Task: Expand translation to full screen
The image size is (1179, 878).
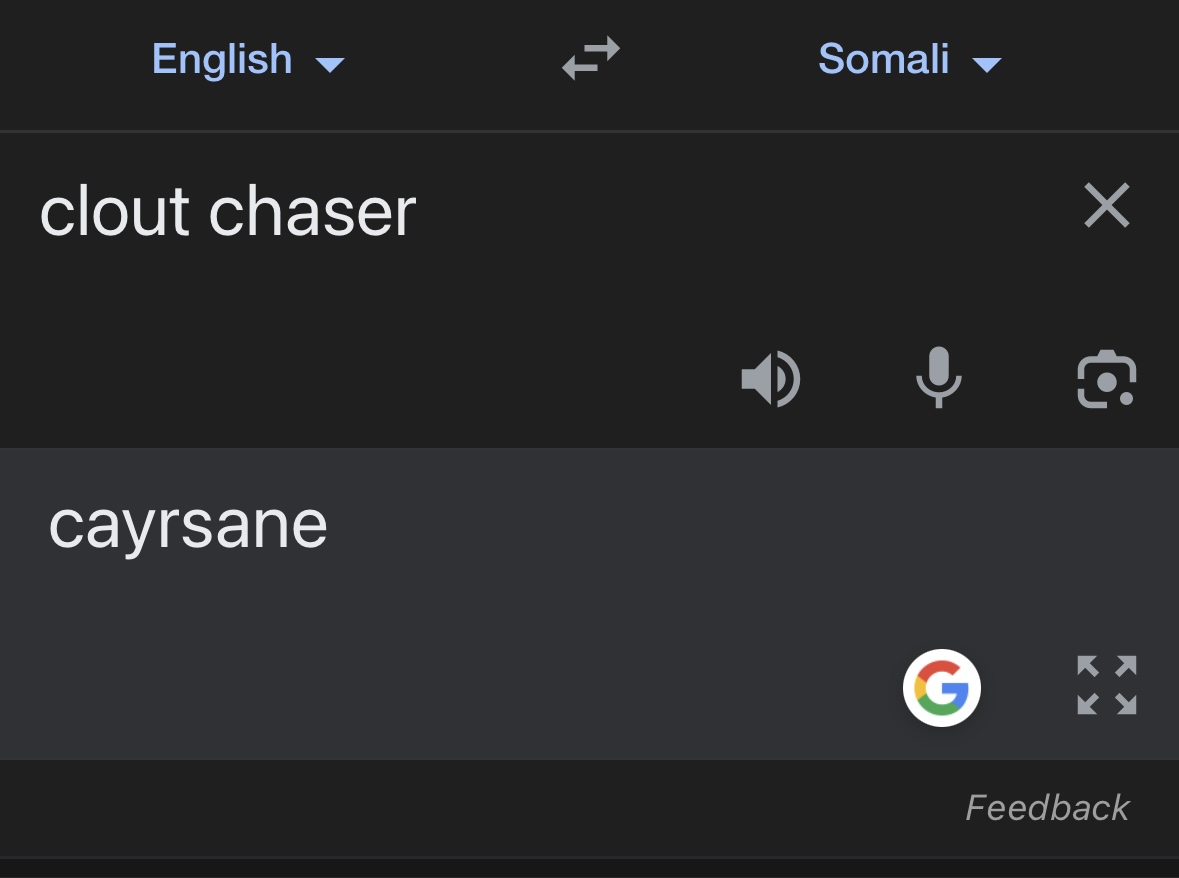Action: click(1106, 685)
